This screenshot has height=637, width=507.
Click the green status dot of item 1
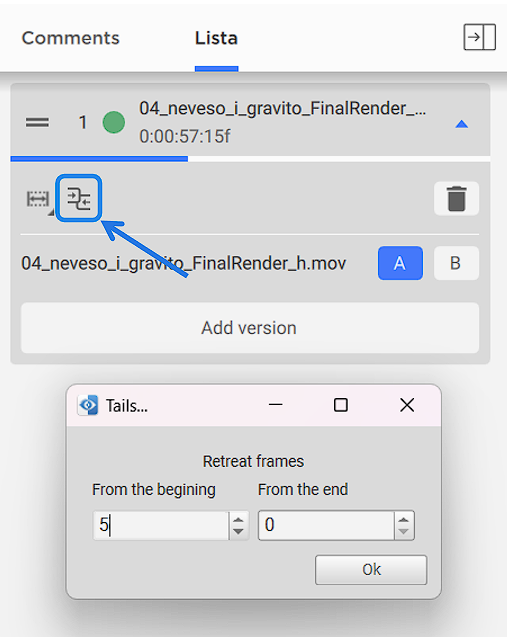(114, 122)
